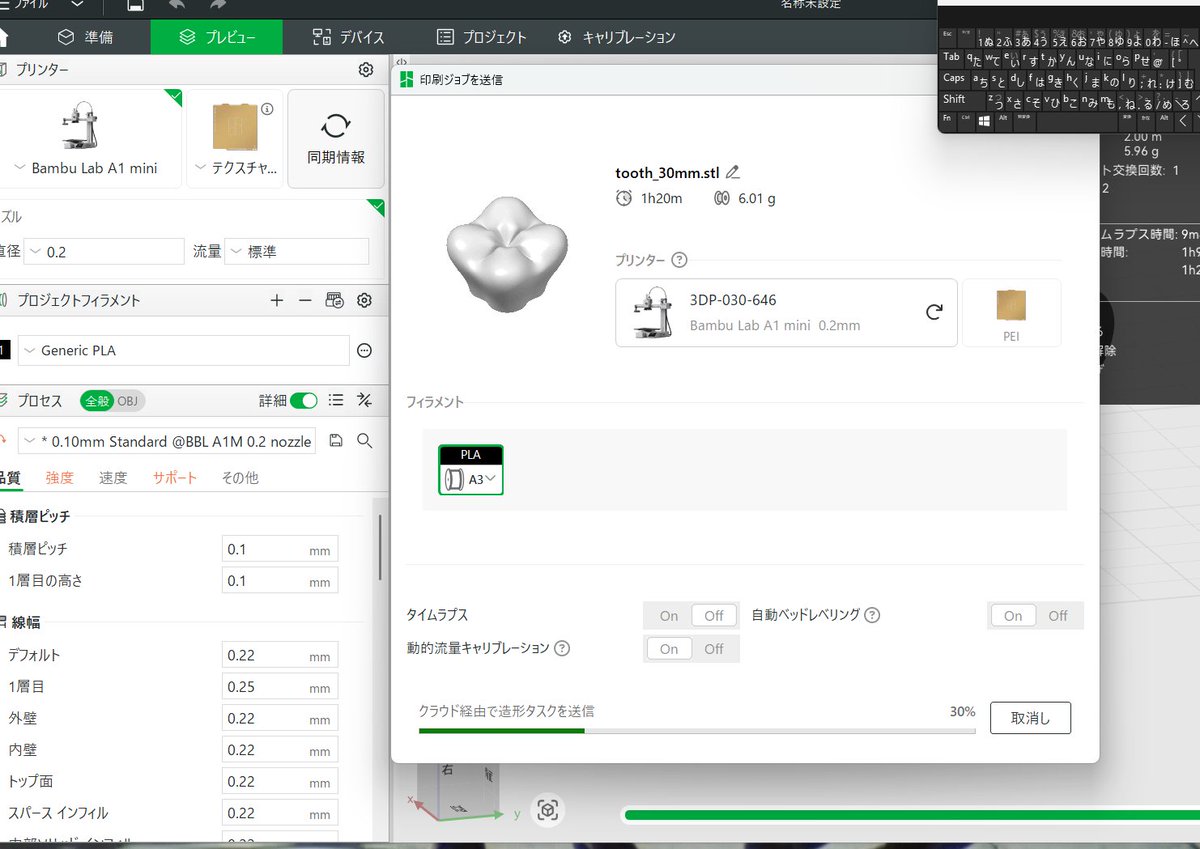The width and height of the screenshot is (1200, 849).
Task: Edit file name with the pencil icon
Action: pyautogui.click(x=733, y=172)
